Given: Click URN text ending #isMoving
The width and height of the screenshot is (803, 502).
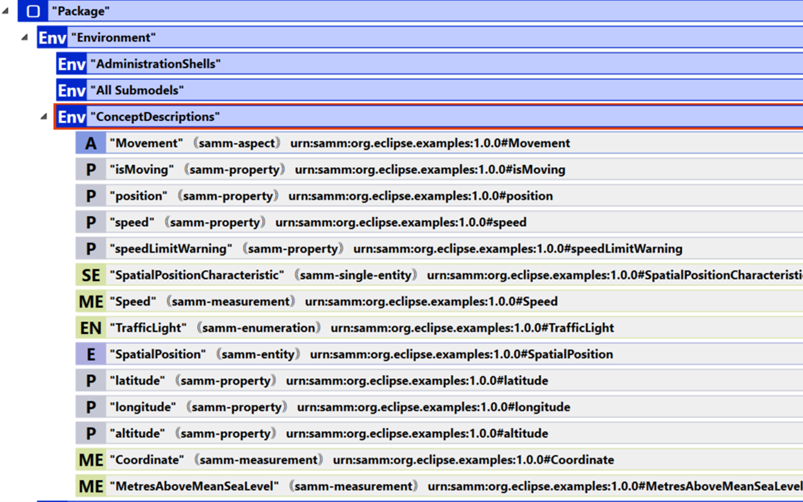Looking at the screenshot, I should tap(430, 170).
